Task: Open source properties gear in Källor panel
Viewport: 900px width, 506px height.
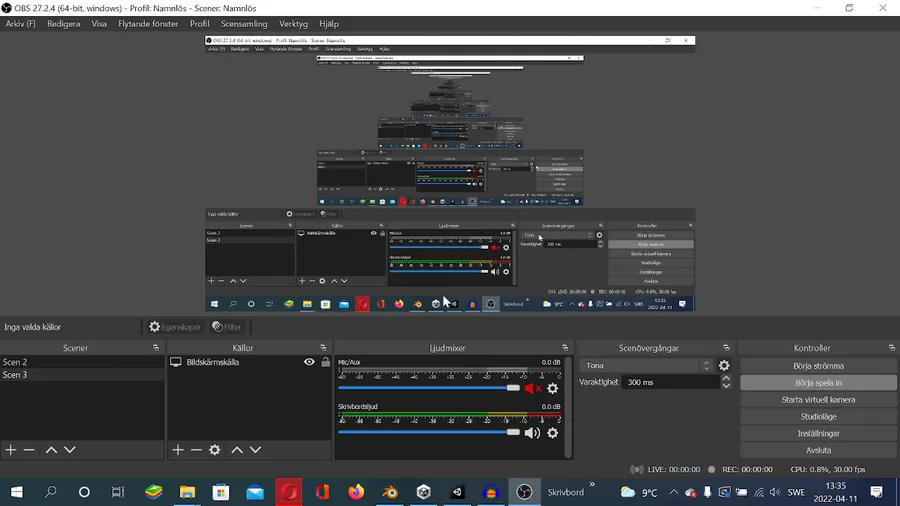Action: [215, 450]
